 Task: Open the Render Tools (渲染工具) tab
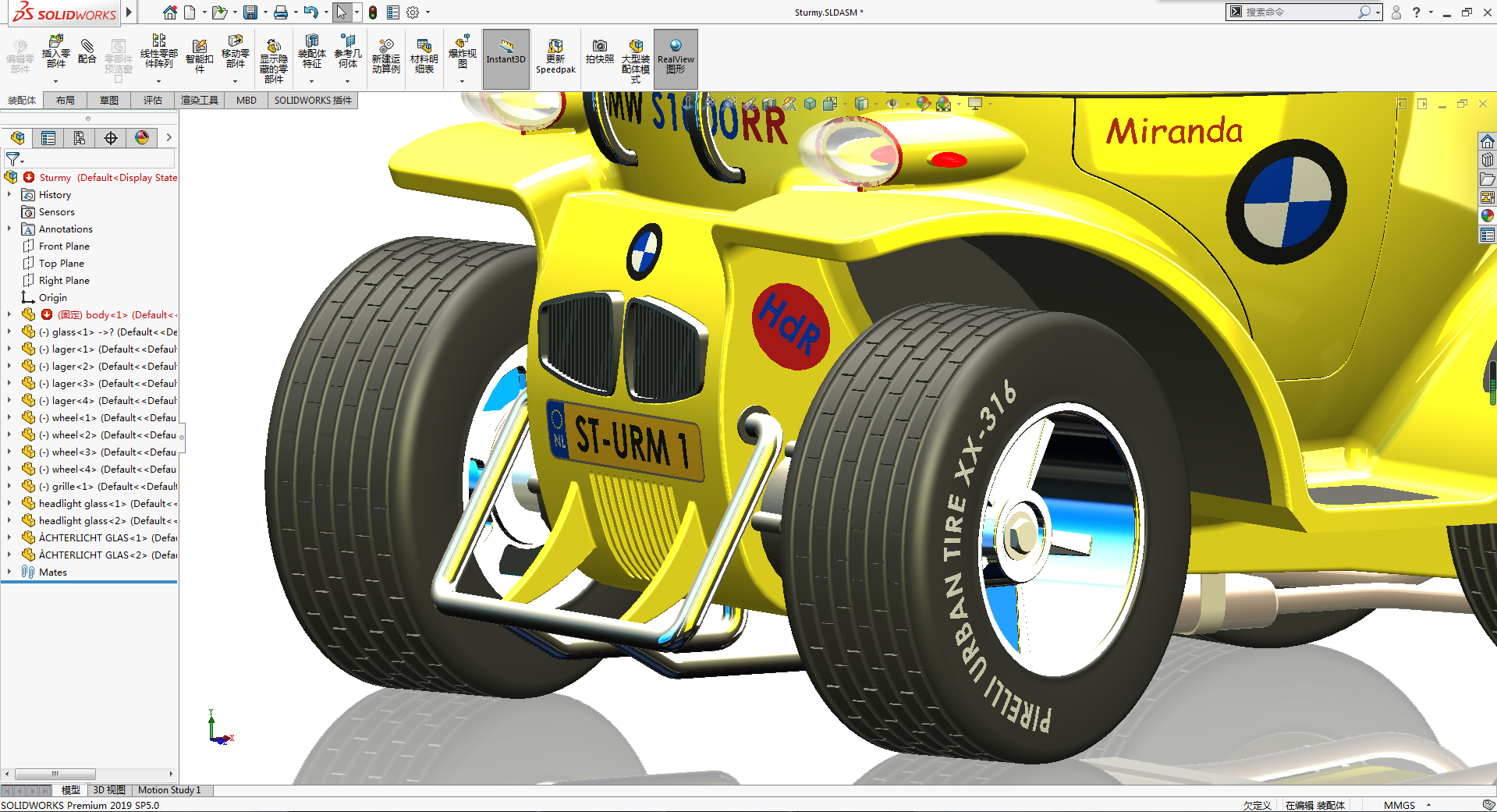pyautogui.click(x=200, y=101)
